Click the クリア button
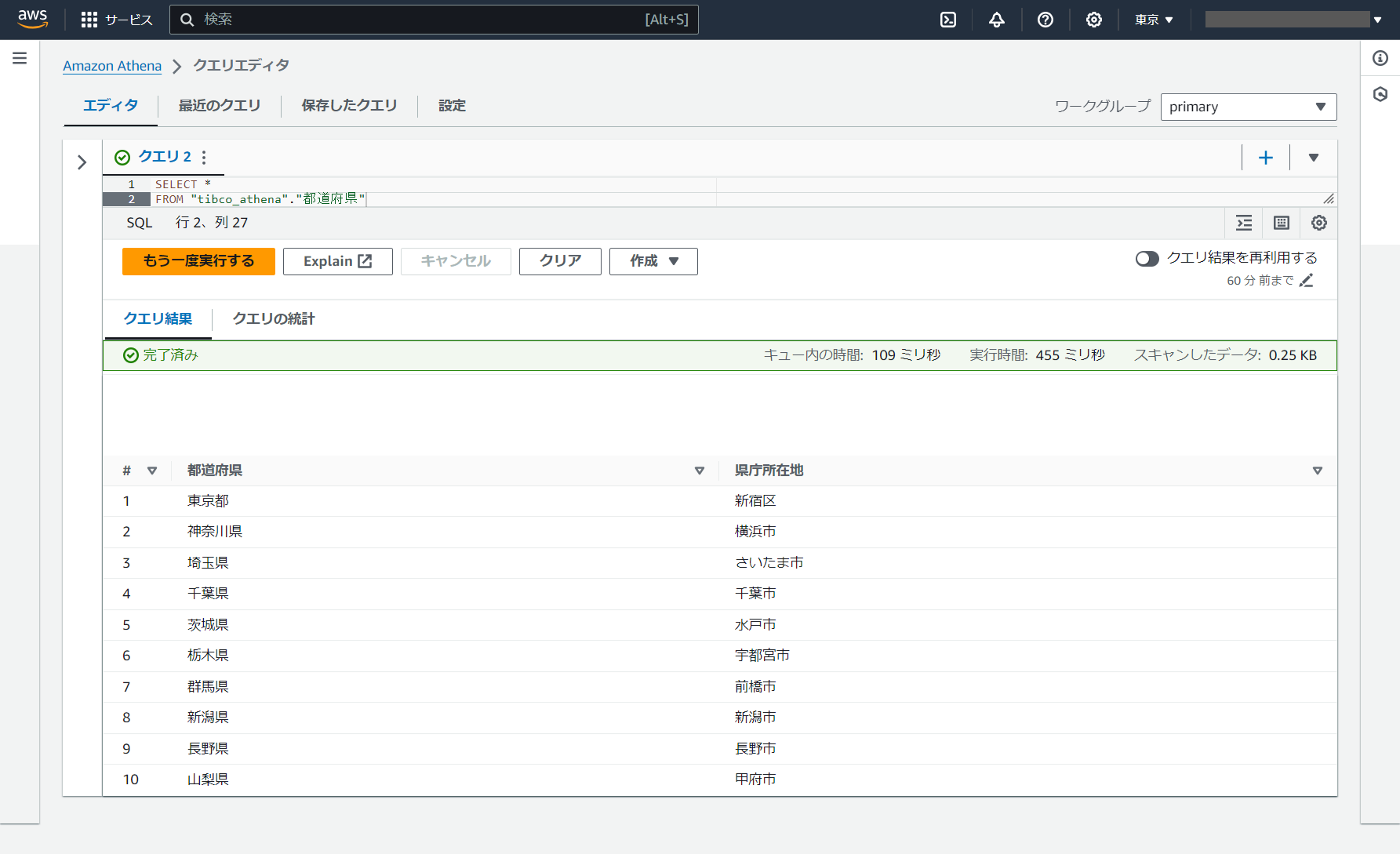This screenshot has height=854, width=1400. (x=561, y=261)
